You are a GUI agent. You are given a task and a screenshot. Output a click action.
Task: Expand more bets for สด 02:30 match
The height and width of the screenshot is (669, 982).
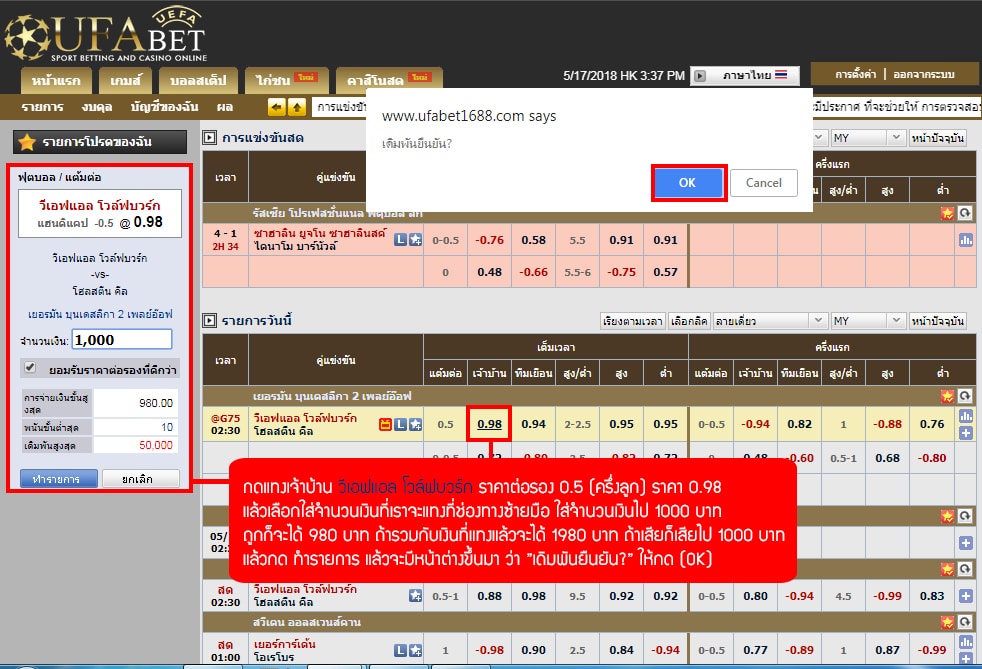pyautogui.click(x=966, y=596)
